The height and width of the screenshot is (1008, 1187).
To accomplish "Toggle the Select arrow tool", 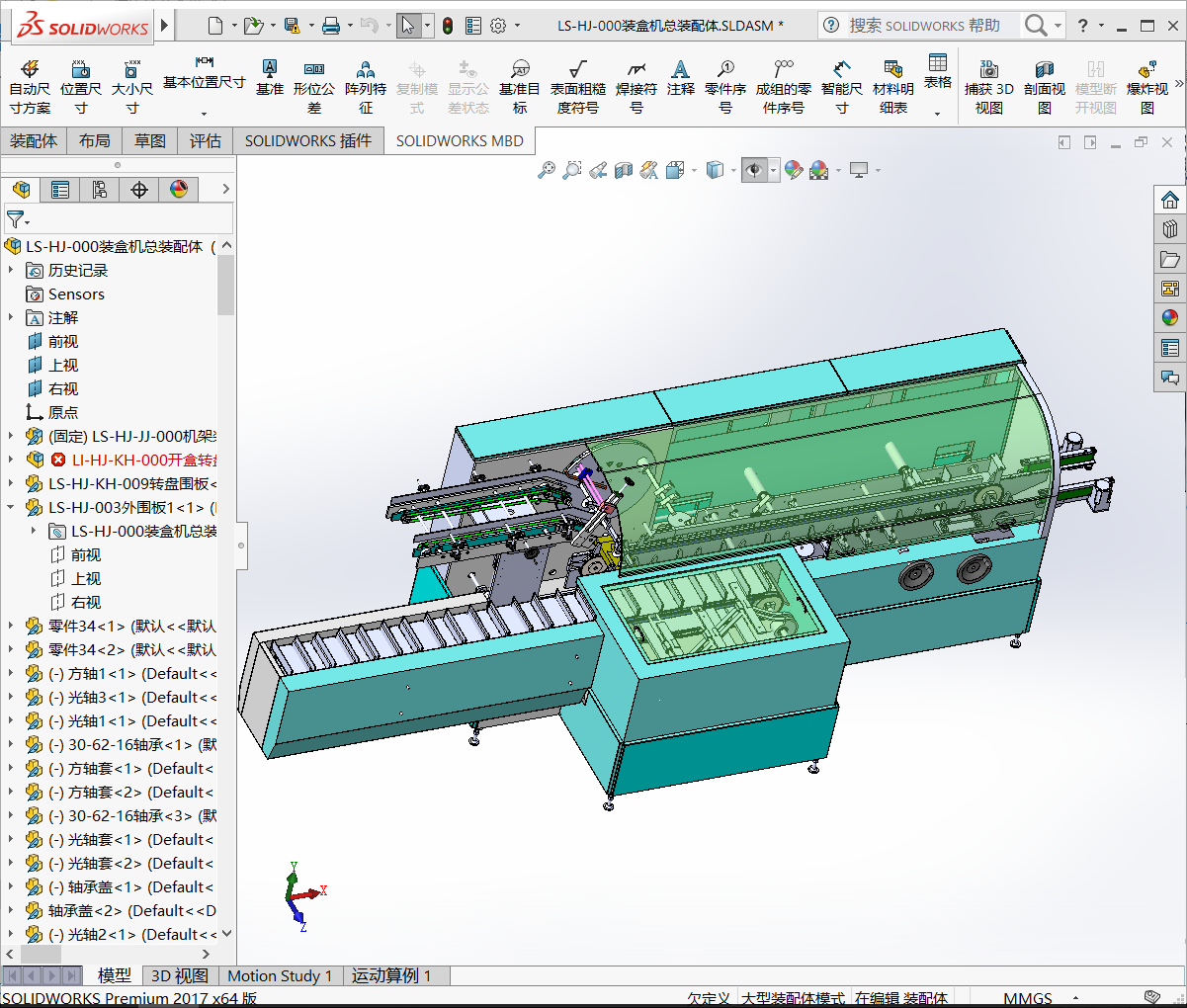I will pos(408,26).
